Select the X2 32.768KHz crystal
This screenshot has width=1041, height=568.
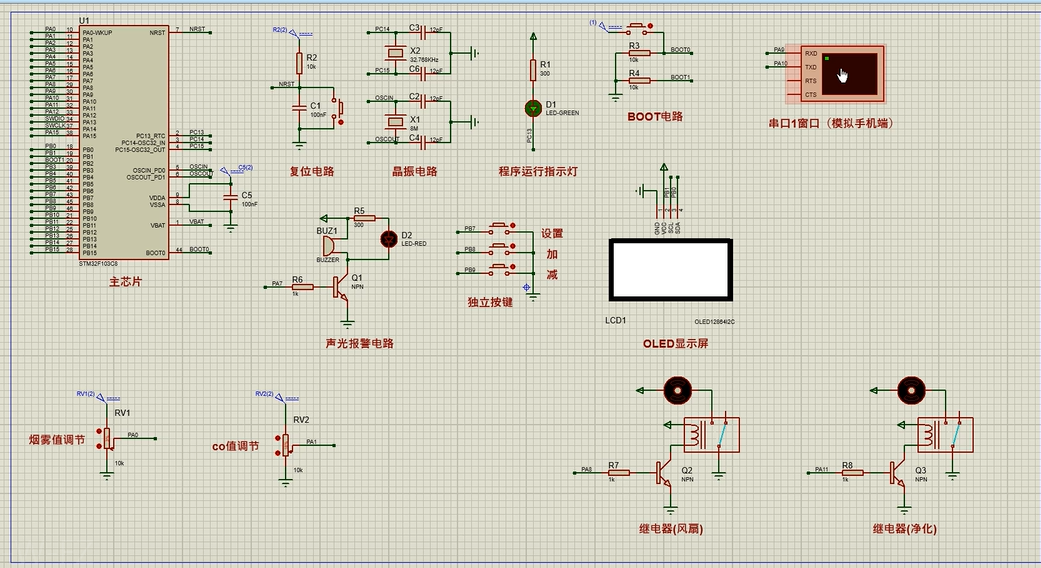point(396,52)
